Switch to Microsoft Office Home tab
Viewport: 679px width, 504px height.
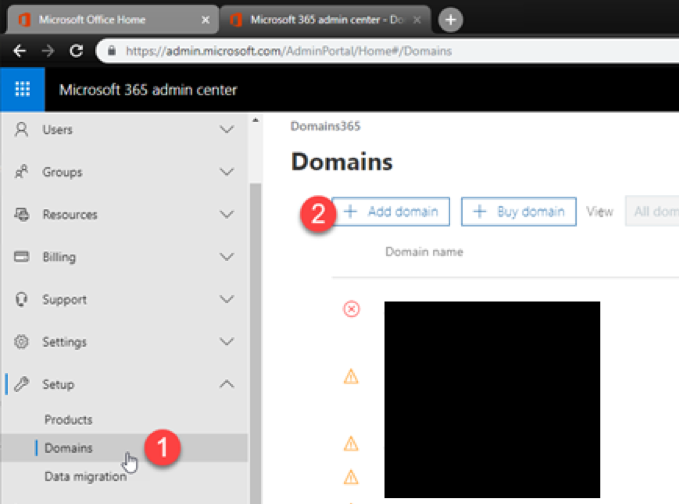[112, 20]
